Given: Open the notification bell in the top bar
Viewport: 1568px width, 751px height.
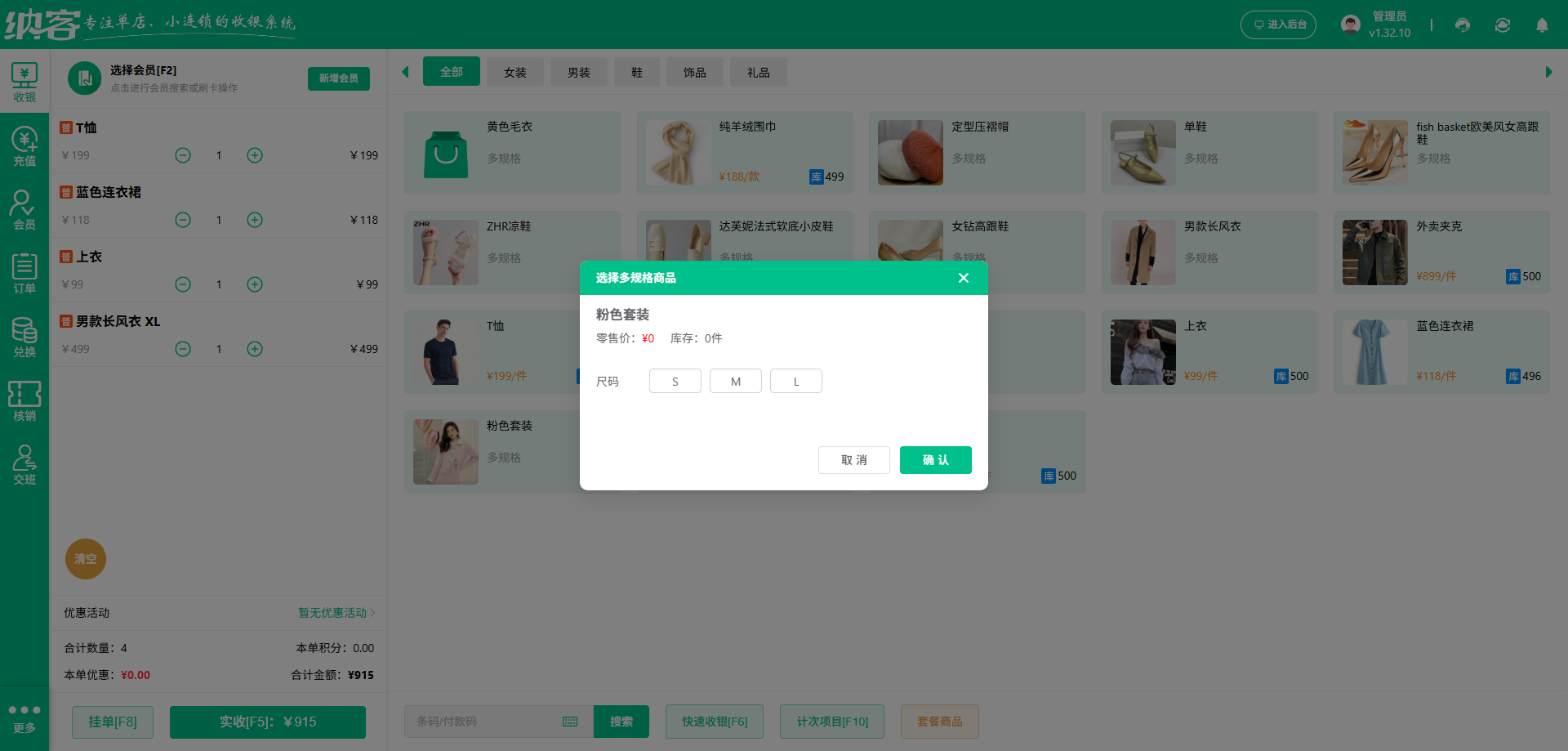Looking at the screenshot, I should click(x=1542, y=25).
